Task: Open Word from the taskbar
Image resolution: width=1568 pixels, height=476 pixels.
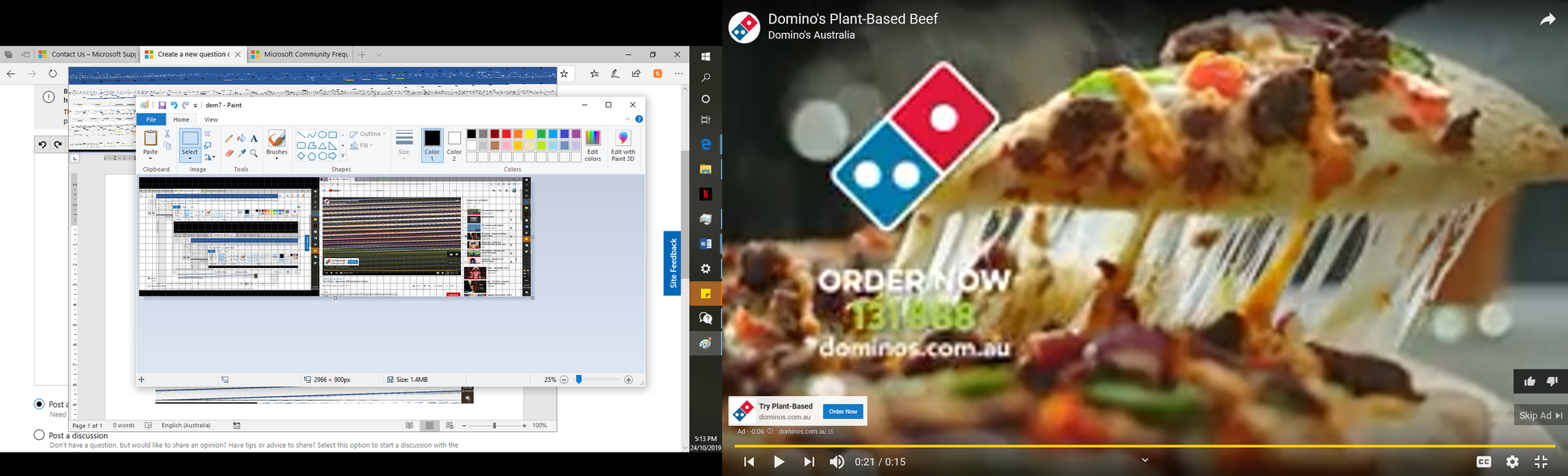Action: pyautogui.click(x=706, y=244)
